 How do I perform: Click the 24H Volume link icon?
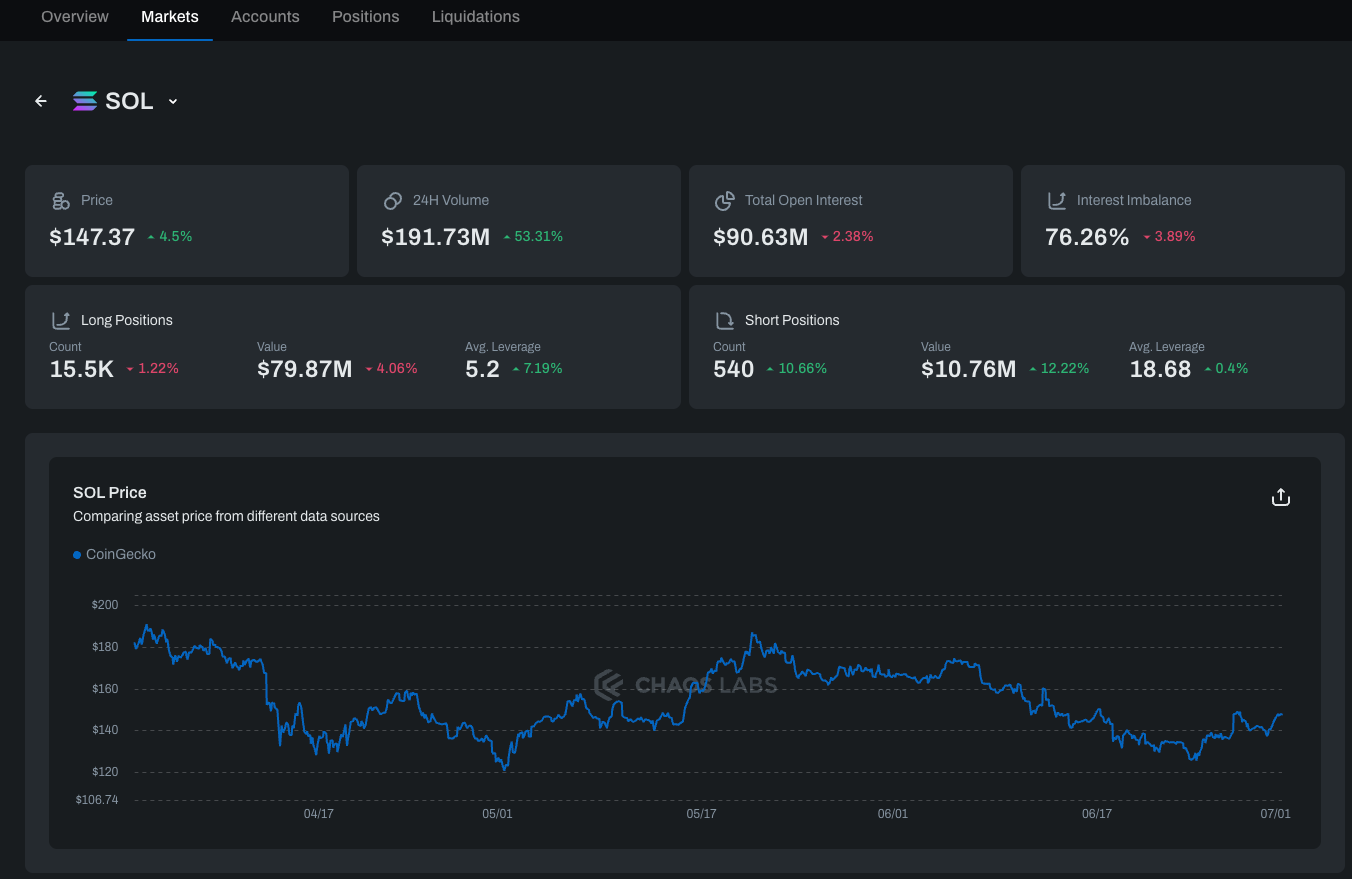[393, 201]
